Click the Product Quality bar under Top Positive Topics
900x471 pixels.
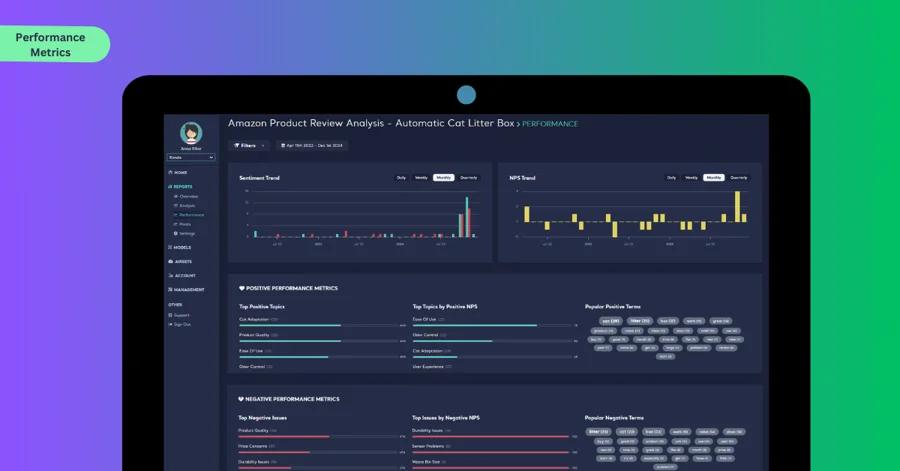290,341
